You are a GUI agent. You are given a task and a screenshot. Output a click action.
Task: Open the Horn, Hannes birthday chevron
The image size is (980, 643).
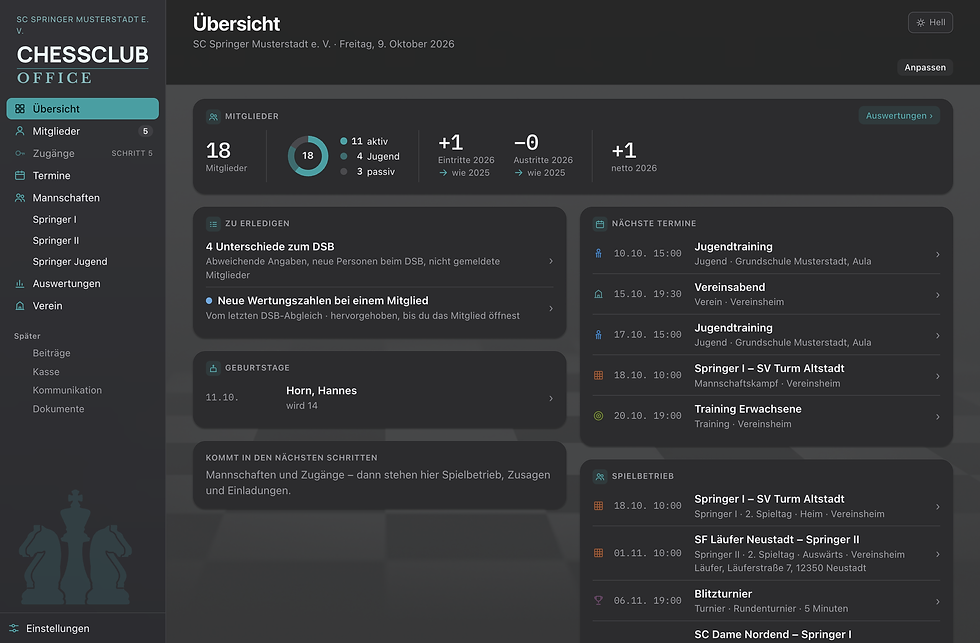pyautogui.click(x=551, y=399)
